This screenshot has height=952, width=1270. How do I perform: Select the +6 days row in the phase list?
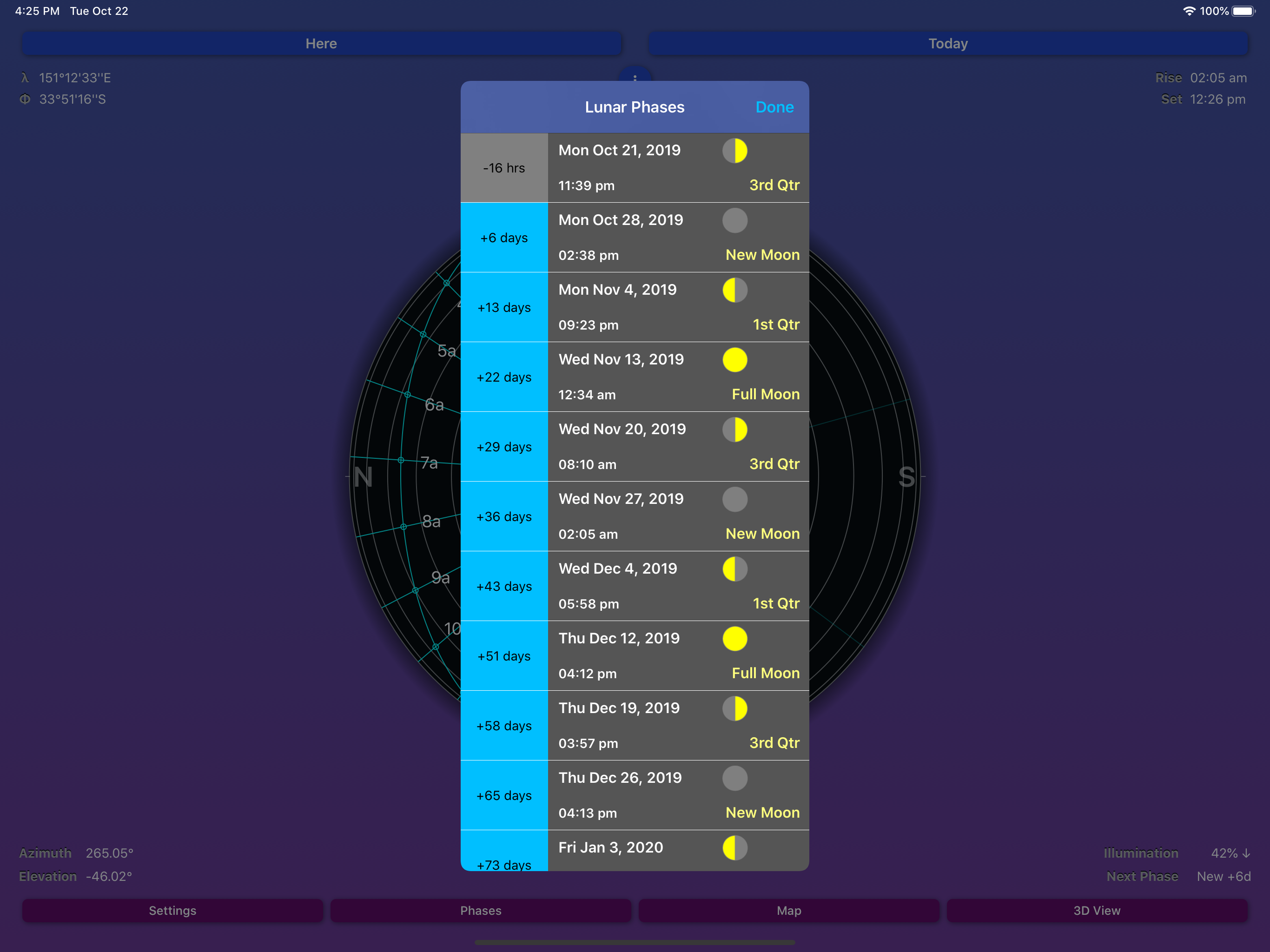(503, 237)
